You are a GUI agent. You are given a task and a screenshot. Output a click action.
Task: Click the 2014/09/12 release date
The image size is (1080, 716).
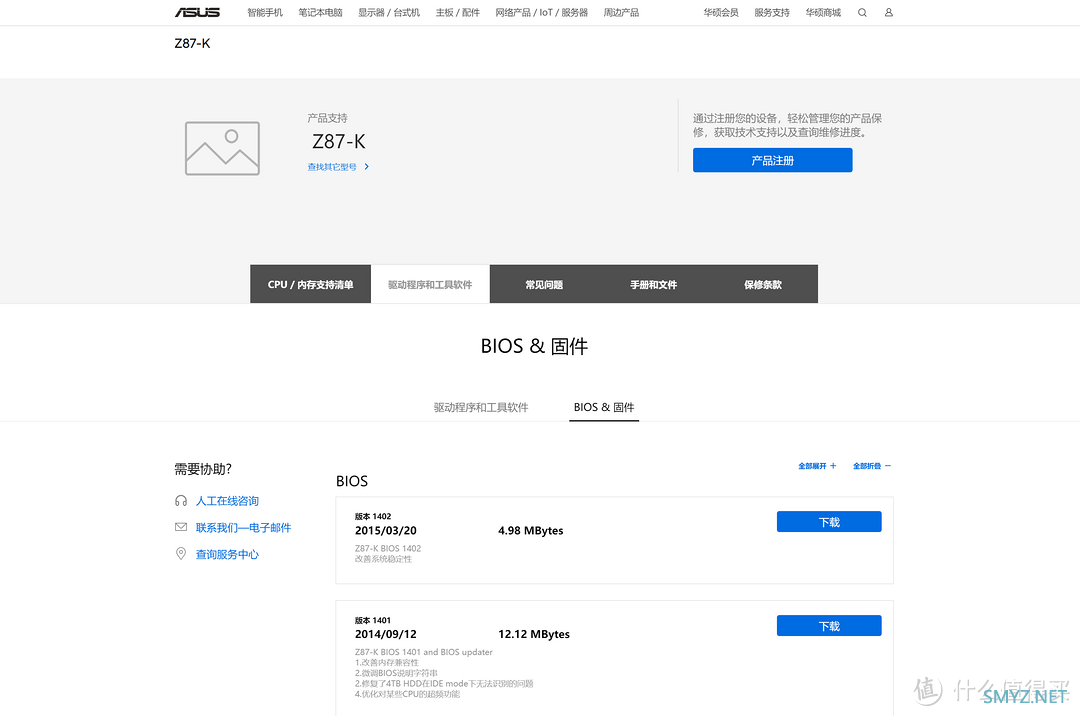coord(386,634)
